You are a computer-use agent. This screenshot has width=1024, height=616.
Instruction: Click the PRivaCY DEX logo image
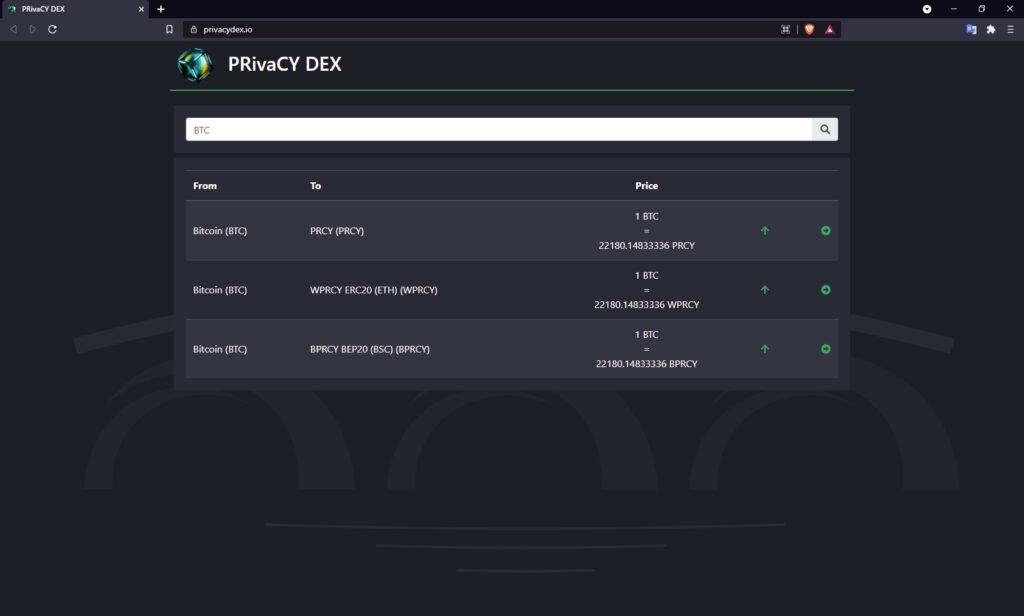click(x=195, y=65)
